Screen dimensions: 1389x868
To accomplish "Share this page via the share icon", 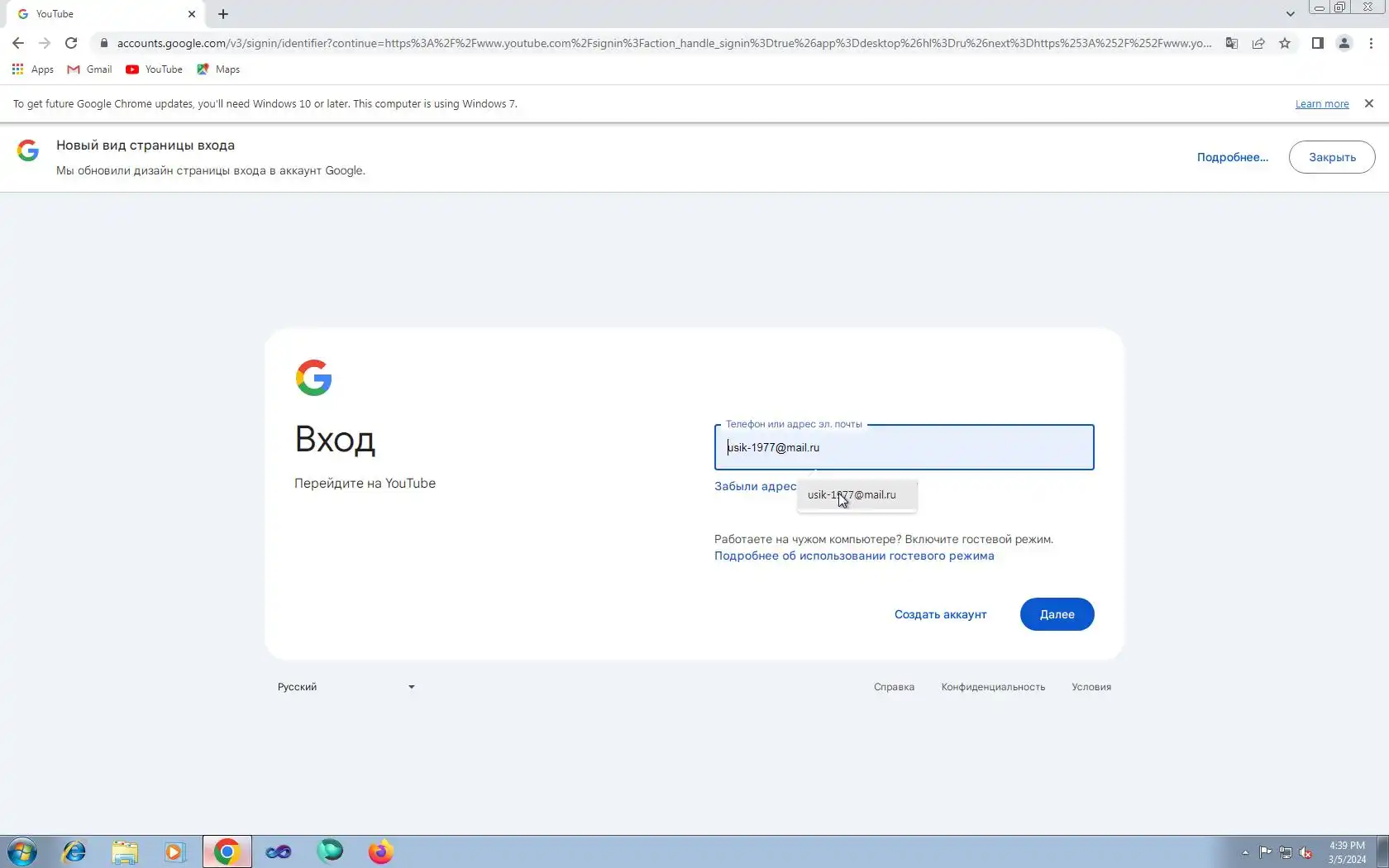I will pos(1258,43).
